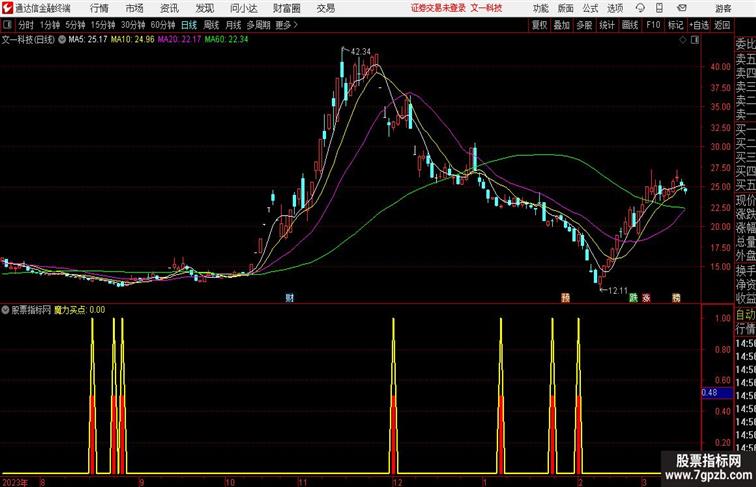
Task: Toggle the panel layout icon at chart top right
Action: [695, 40]
